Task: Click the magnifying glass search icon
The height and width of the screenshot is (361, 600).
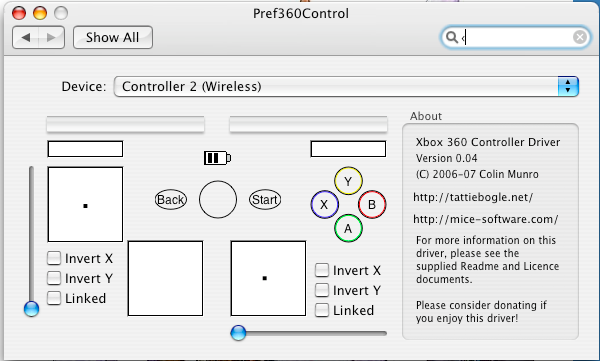Action: click(452, 37)
